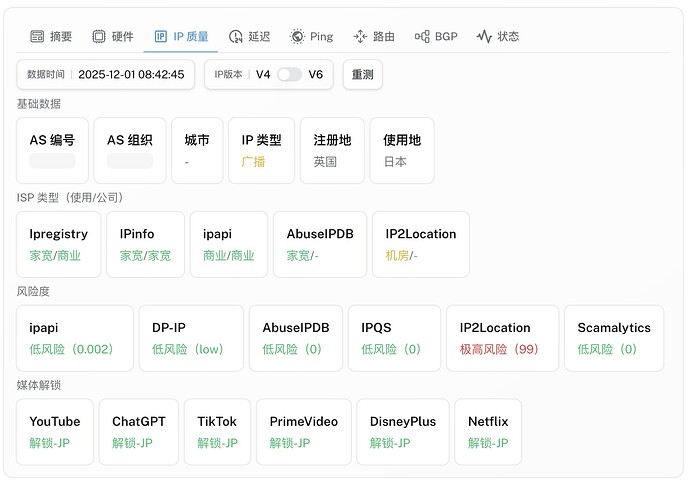Click DisneyPlus unlock status 解锁-JP
Image resolution: width=690 pixels, height=486 pixels.
(x=390, y=443)
